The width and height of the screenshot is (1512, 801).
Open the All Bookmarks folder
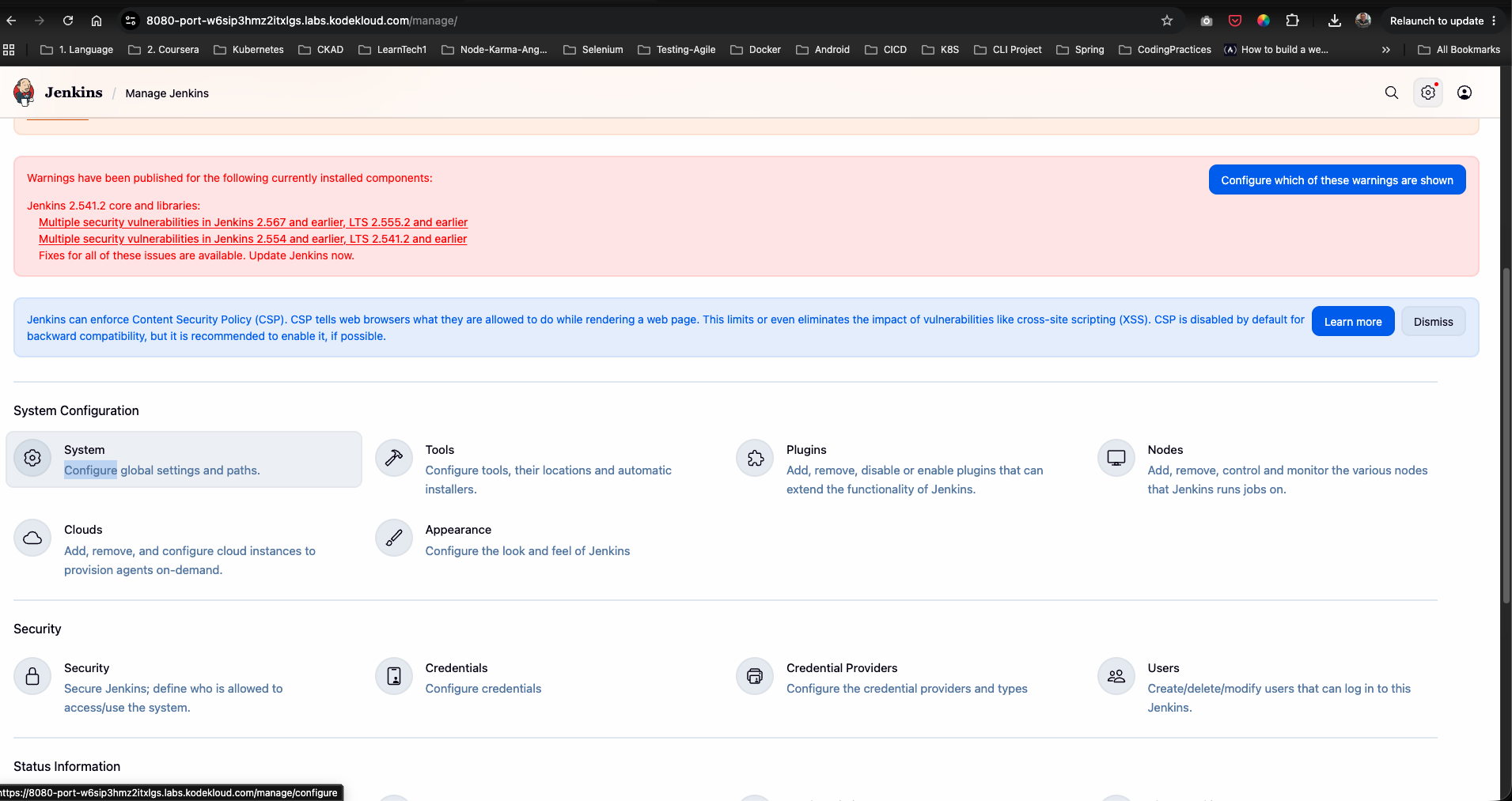coord(1459,49)
